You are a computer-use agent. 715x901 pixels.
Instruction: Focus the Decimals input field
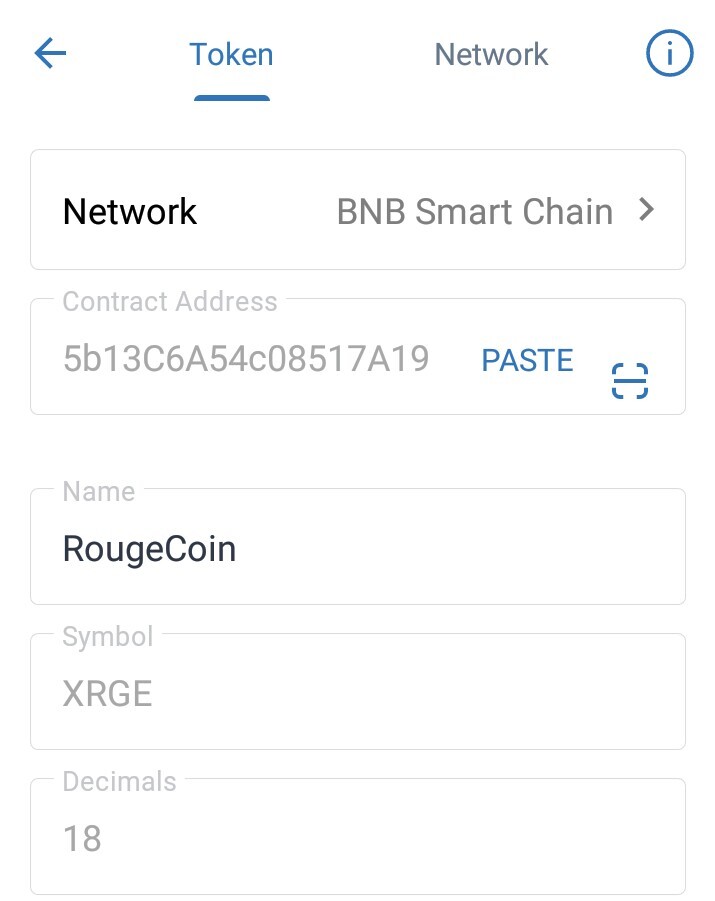tap(358, 836)
